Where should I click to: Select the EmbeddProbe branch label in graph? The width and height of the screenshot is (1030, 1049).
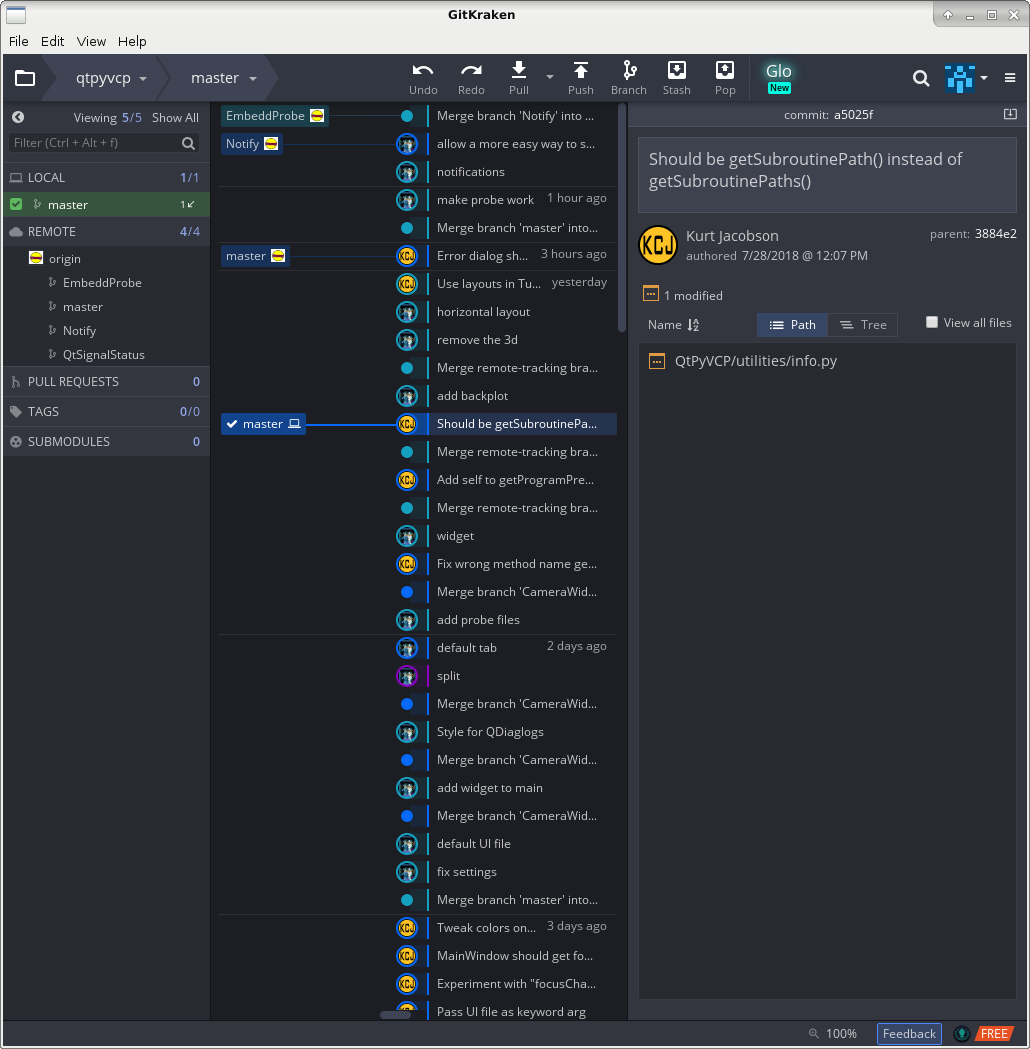[274, 116]
